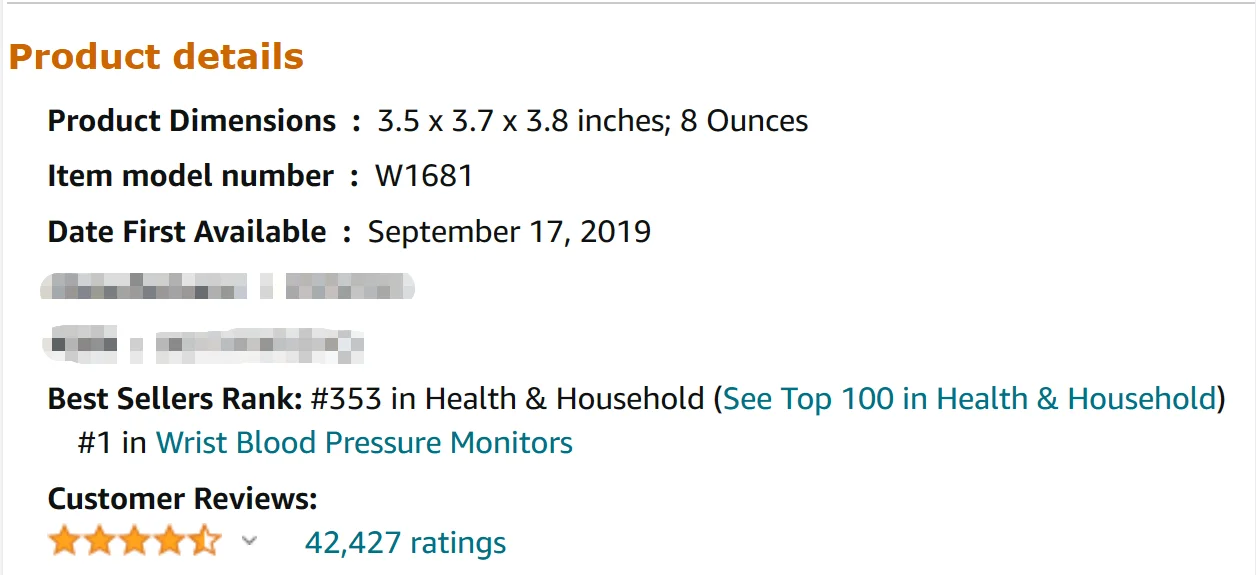Click the second blurred detail row
Viewport: 1256px width, 575px height.
(x=203, y=344)
